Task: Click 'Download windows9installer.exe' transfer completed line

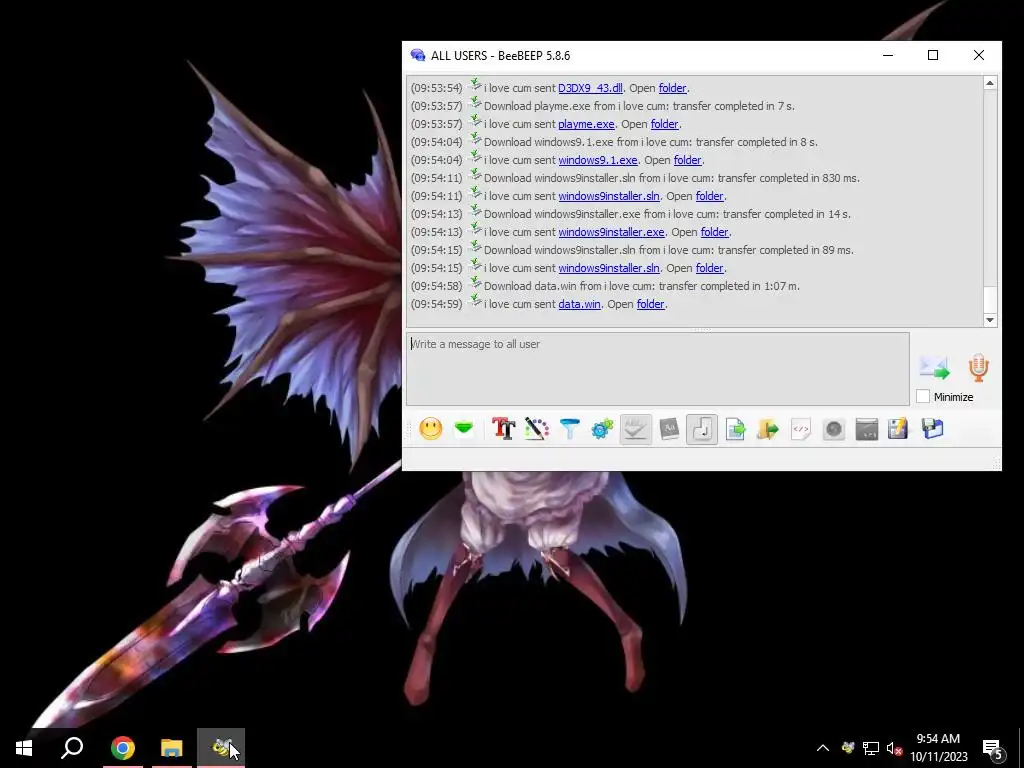Action: pyautogui.click(x=667, y=214)
